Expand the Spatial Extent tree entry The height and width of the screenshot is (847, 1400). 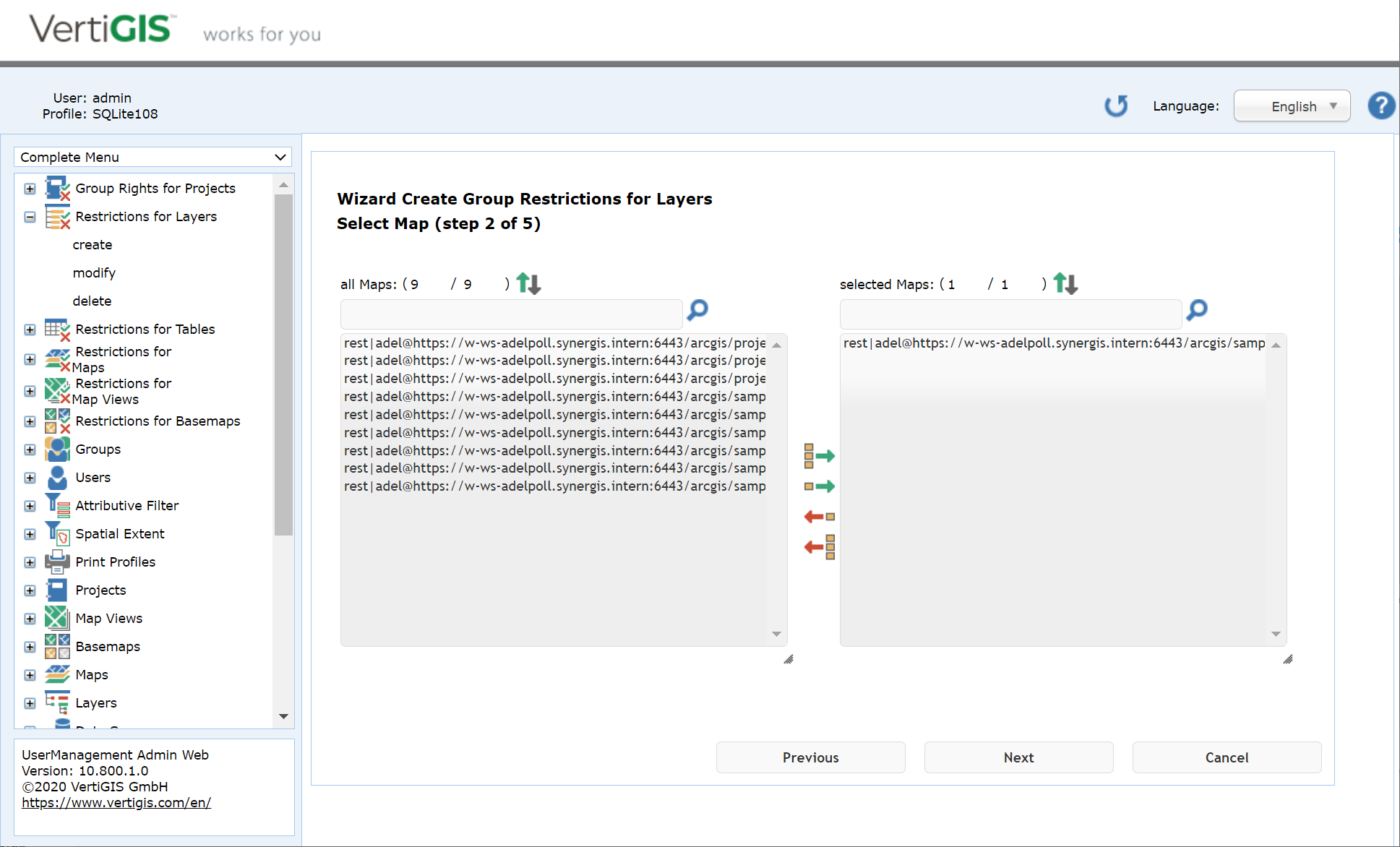30,533
